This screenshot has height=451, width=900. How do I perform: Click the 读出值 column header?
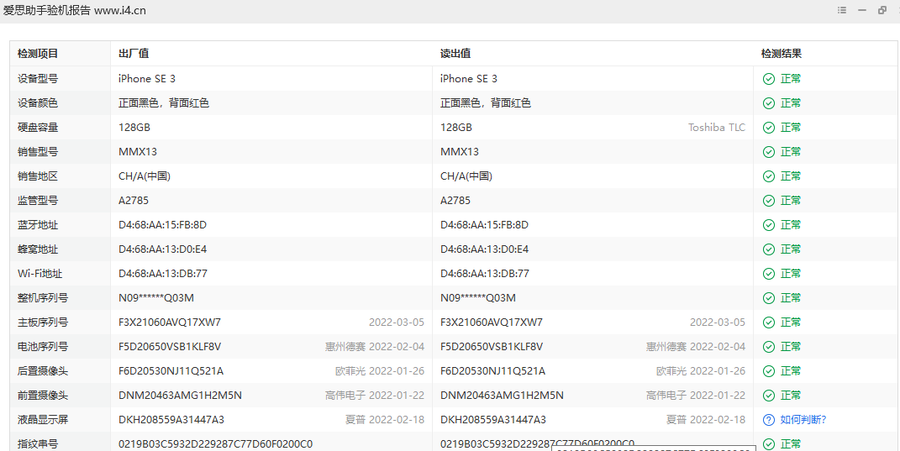[456, 54]
